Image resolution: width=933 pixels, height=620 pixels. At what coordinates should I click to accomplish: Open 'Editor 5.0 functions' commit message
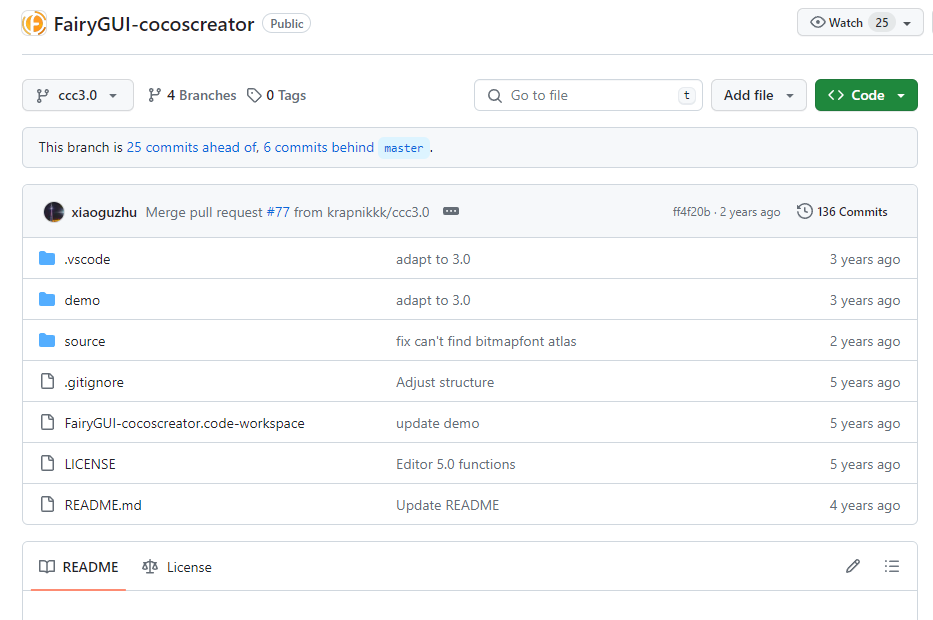pos(456,465)
